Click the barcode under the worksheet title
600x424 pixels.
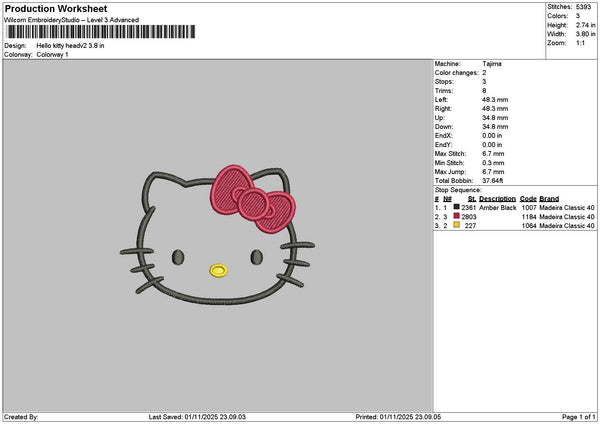click(101, 32)
